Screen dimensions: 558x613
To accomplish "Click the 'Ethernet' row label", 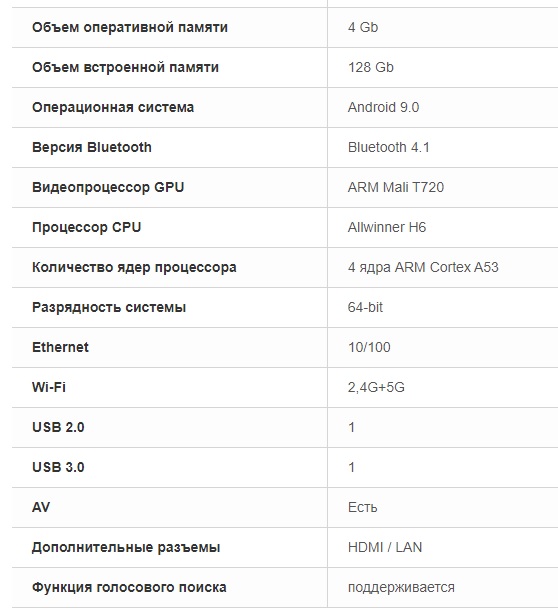I will [x=60, y=347].
